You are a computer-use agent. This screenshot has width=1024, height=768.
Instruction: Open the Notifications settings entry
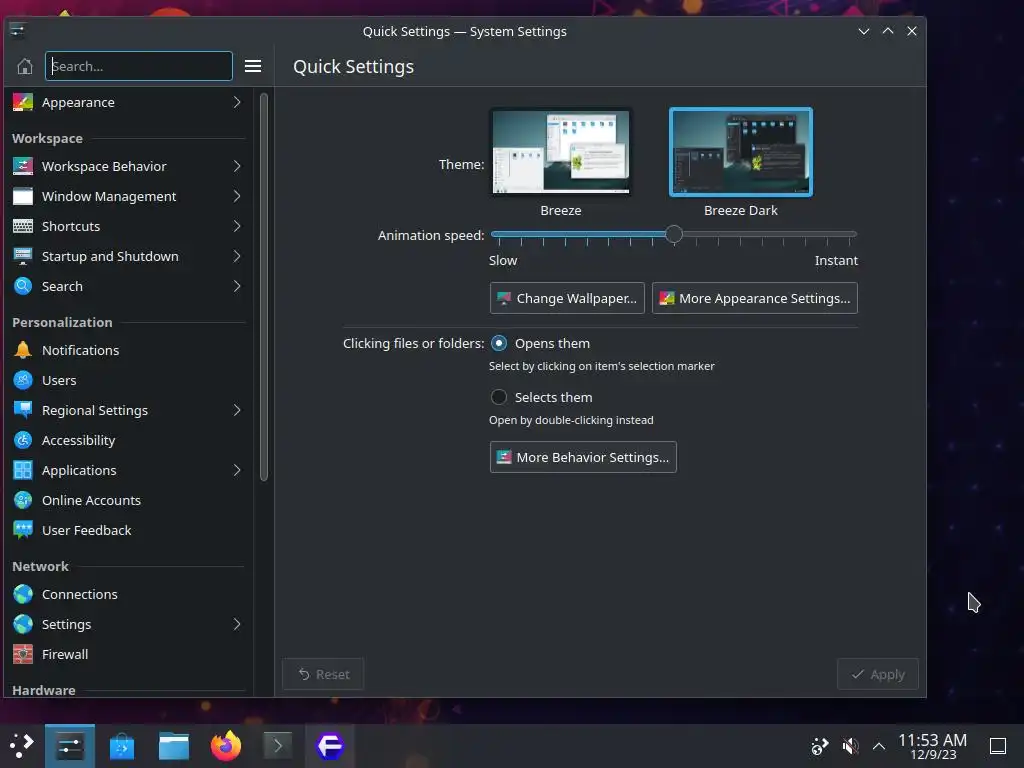[x=128, y=351]
